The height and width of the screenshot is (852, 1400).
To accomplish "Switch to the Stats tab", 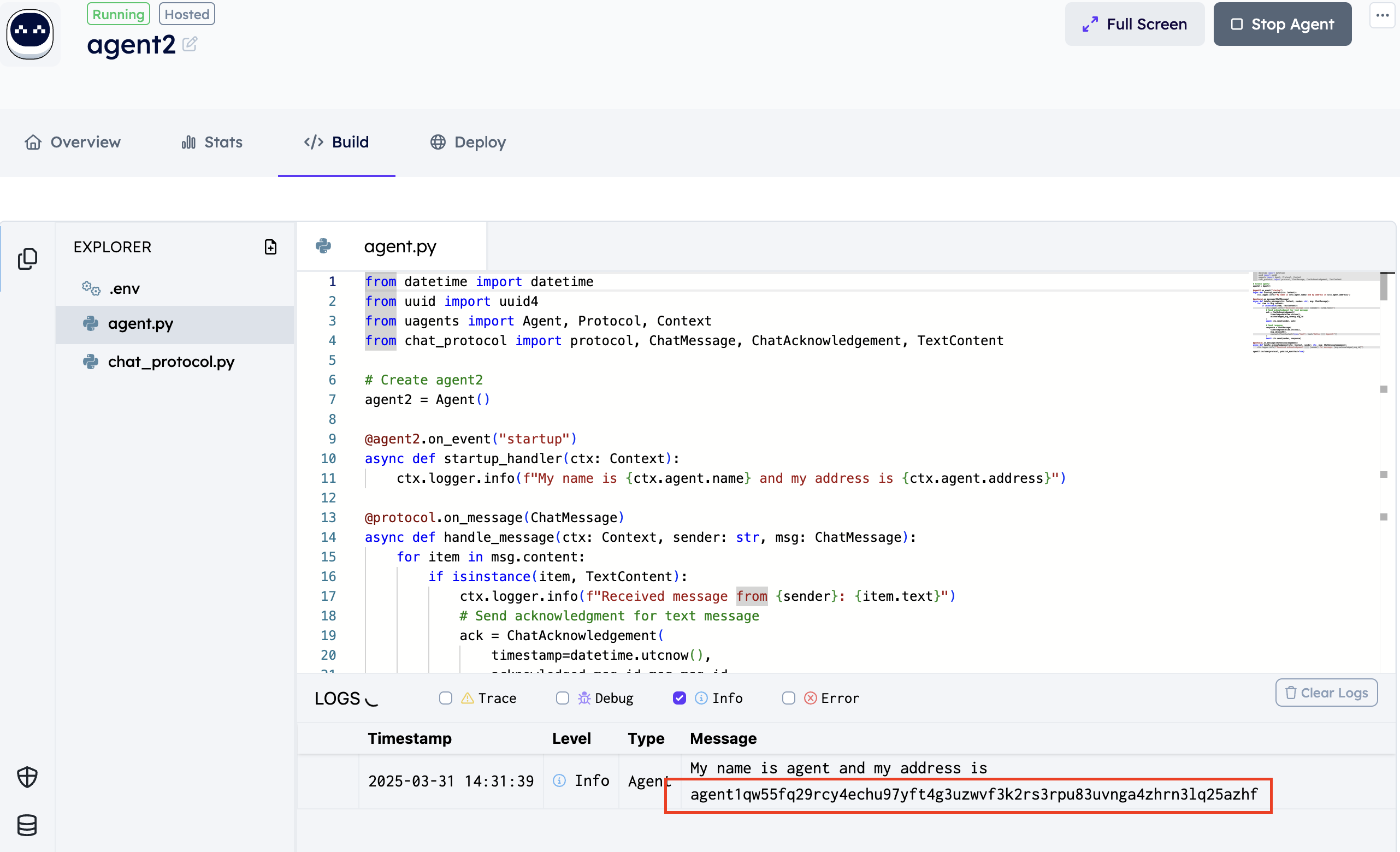I will (x=212, y=142).
